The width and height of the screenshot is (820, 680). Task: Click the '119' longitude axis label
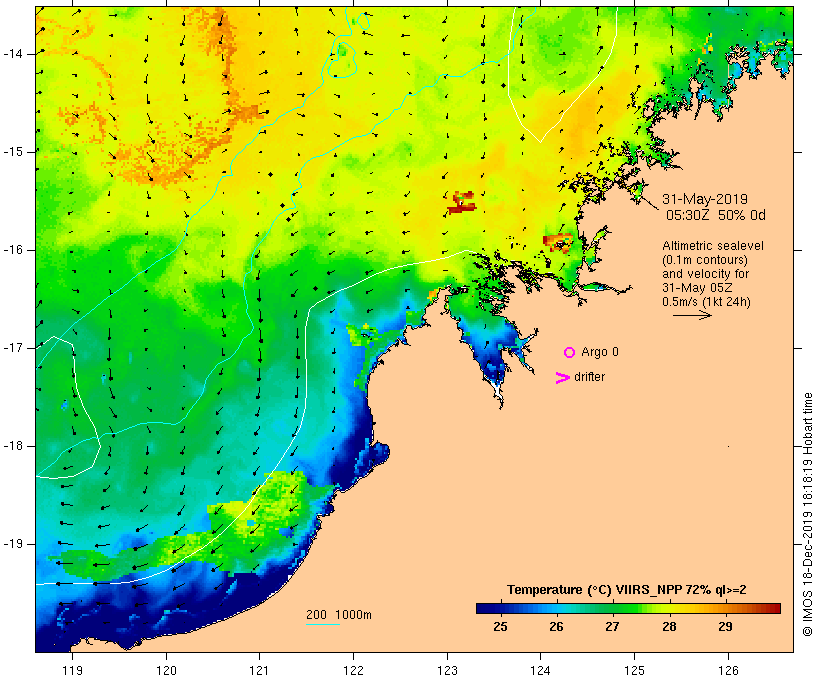72,670
